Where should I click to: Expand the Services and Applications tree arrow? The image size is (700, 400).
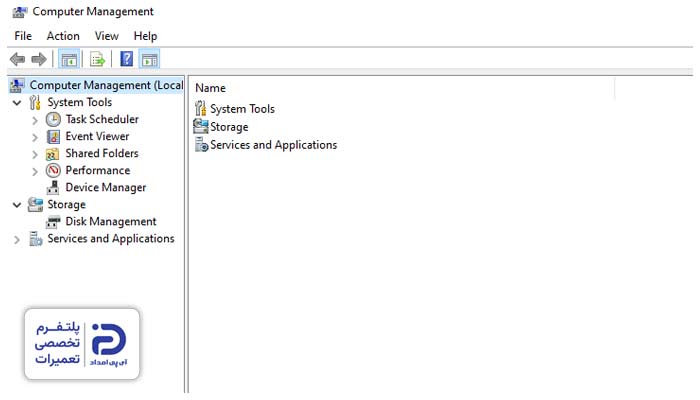pos(16,240)
